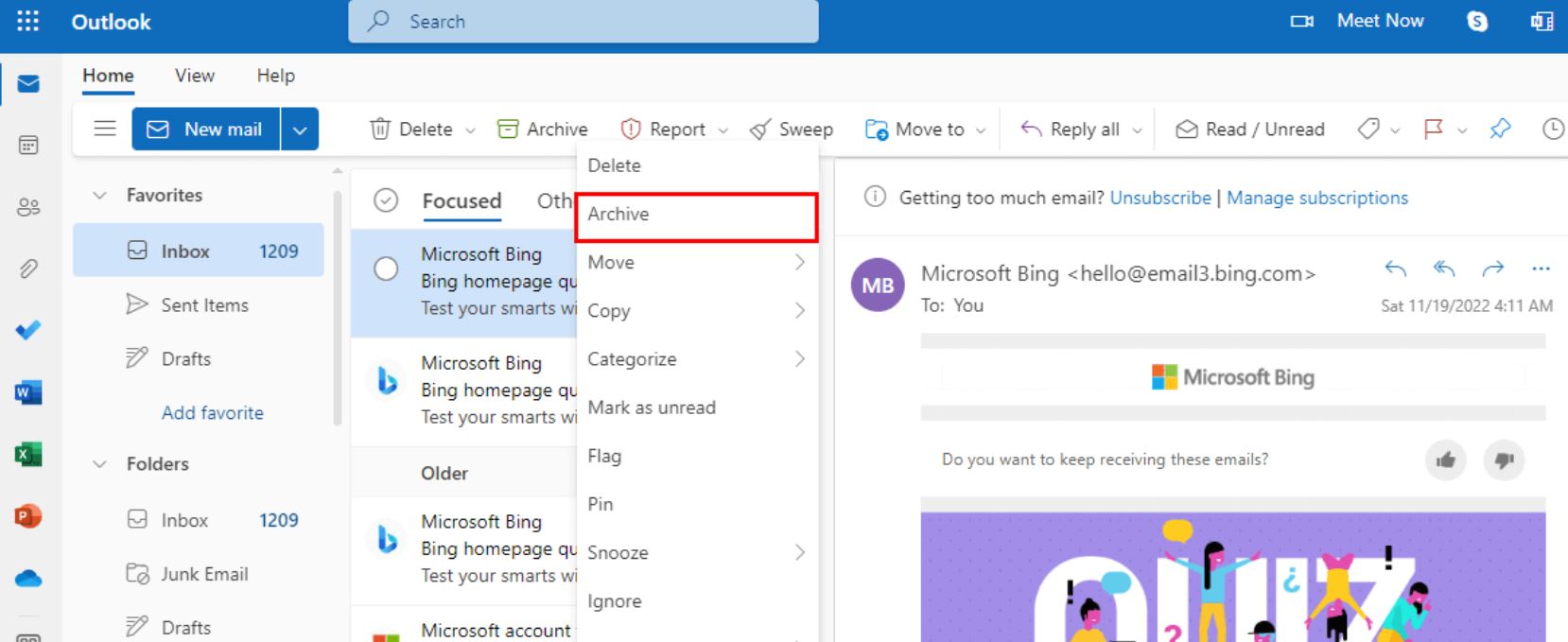
Task: Check the selected Microsoft Bing message circle
Action: coord(386,269)
